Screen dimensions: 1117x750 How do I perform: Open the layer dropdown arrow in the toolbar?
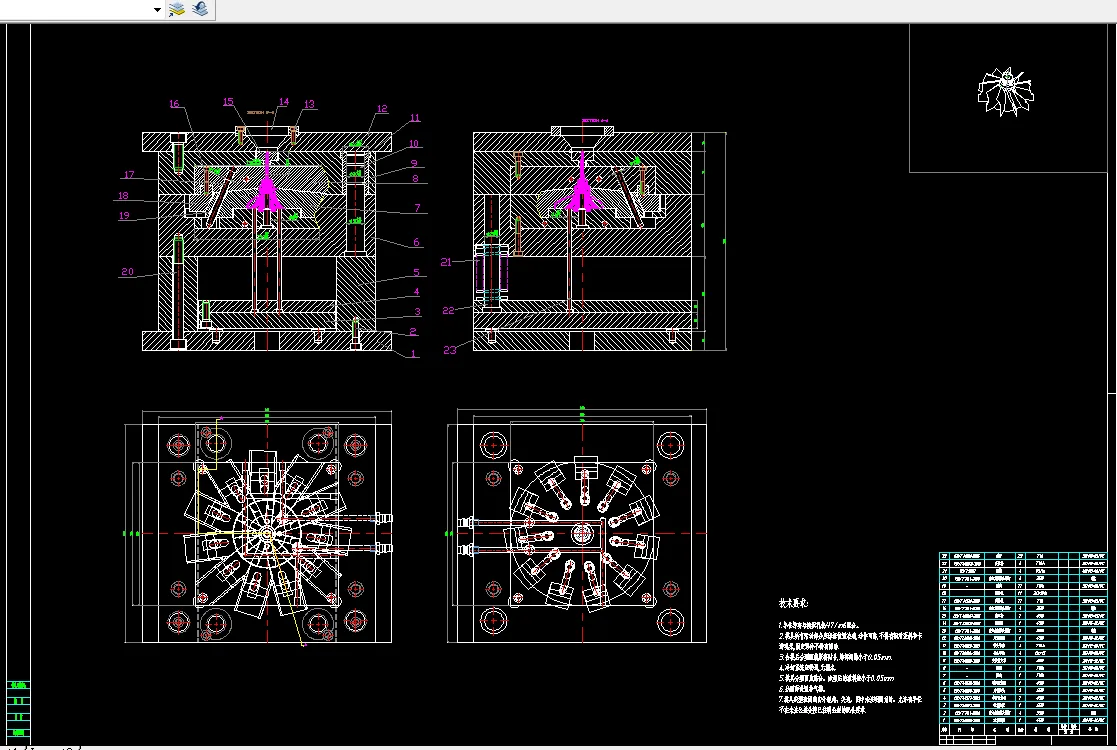pyautogui.click(x=157, y=10)
